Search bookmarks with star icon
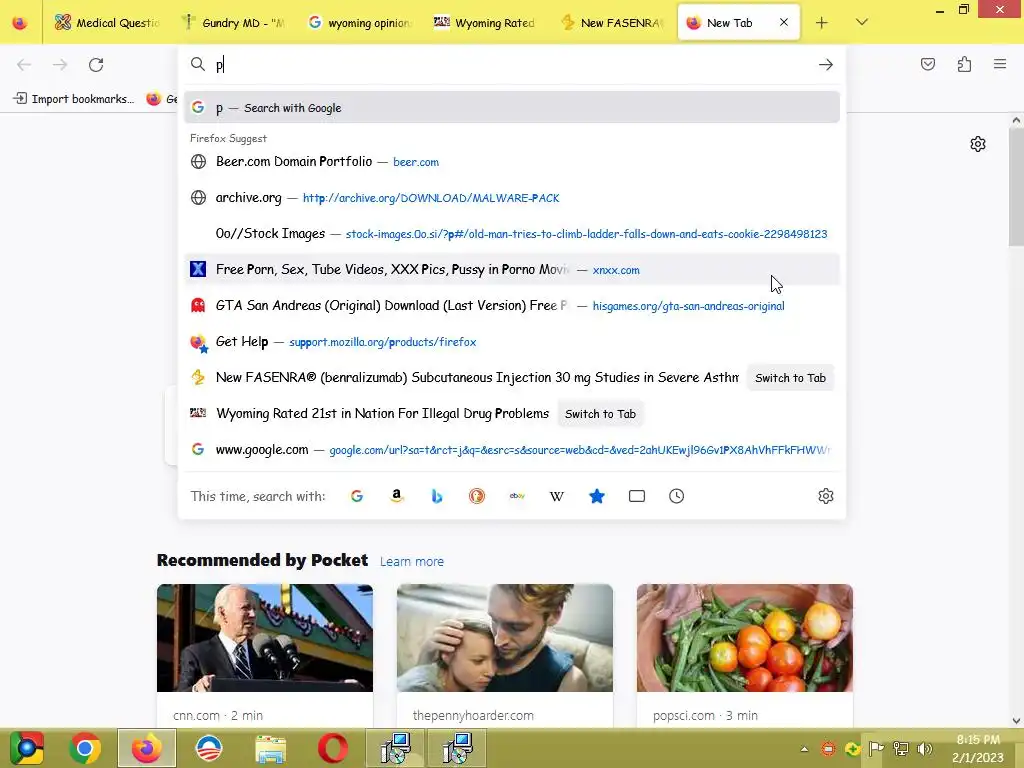Image resolution: width=1024 pixels, height=768 pixels. 597,496
